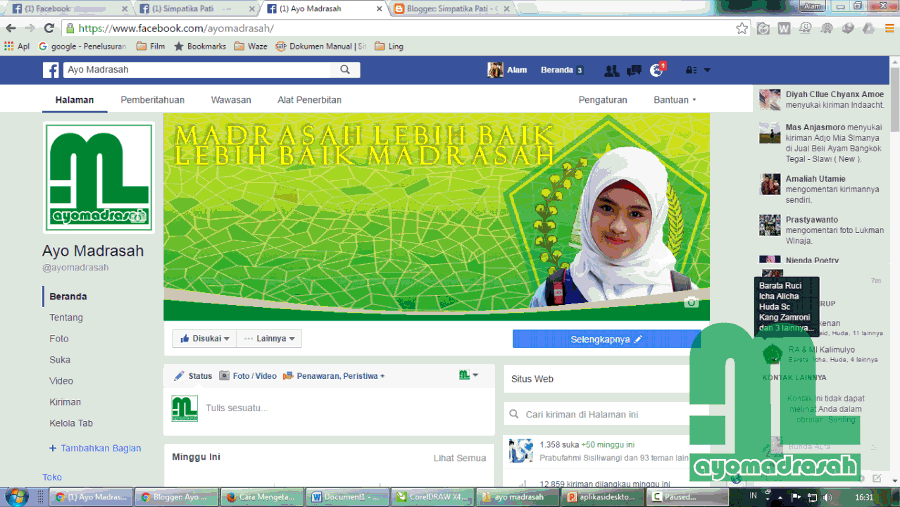
Task: Open Document1 Word taskbar item
Action: [347, 497]
